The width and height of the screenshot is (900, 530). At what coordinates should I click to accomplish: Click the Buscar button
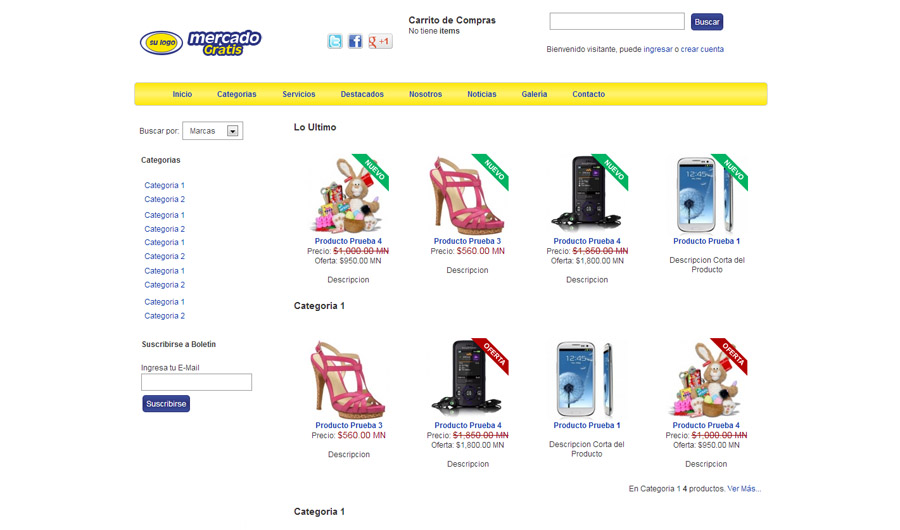click(707, 22)
